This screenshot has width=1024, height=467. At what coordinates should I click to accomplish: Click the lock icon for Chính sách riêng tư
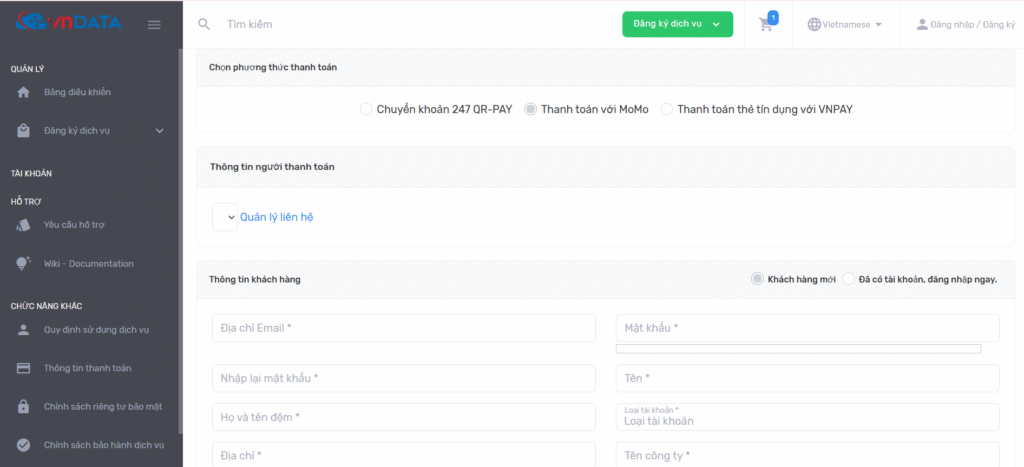pos(24,407)
